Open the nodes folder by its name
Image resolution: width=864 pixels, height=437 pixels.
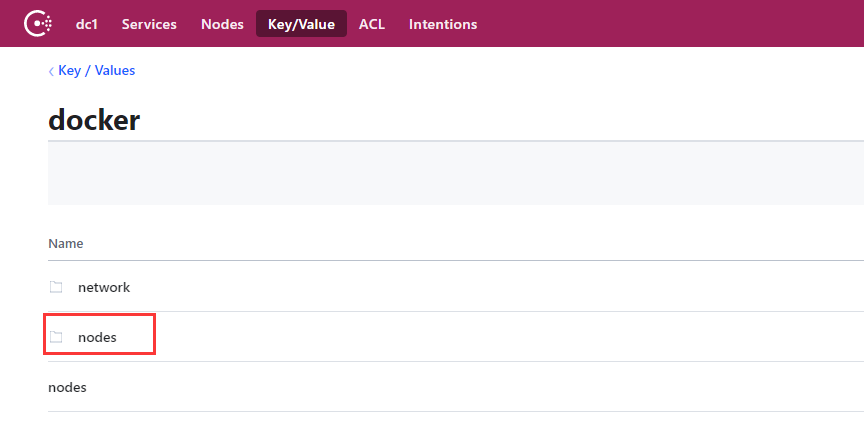[97, 337]
